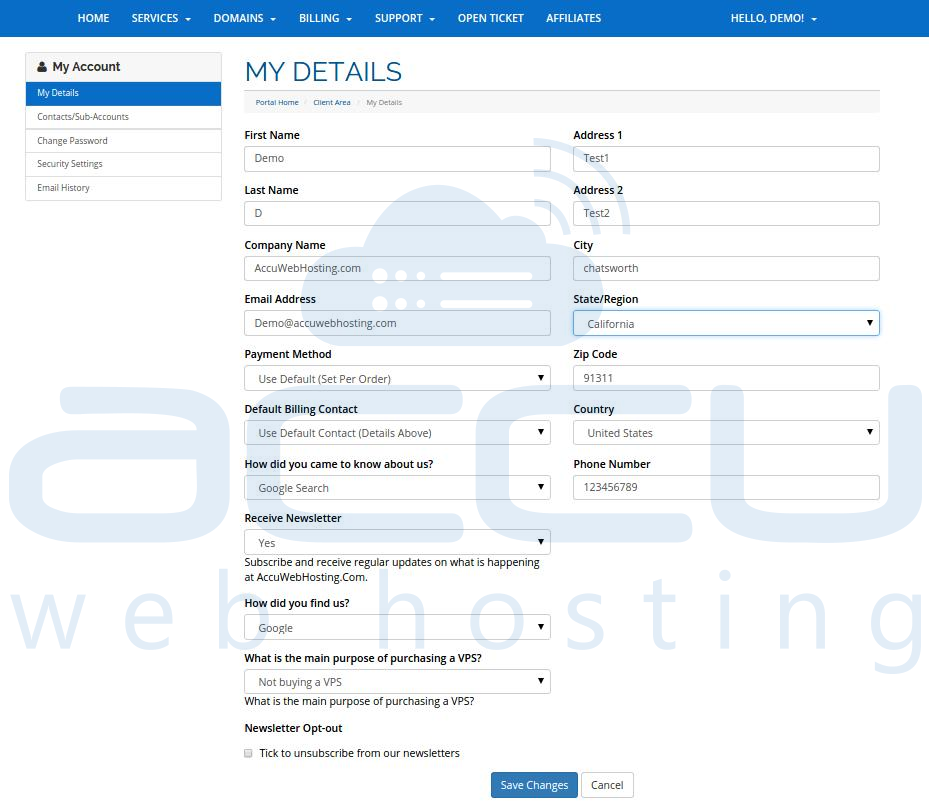Go to HOME in the navigation bar
This screenshot has width=929, height=812.
tap(93, 18)
